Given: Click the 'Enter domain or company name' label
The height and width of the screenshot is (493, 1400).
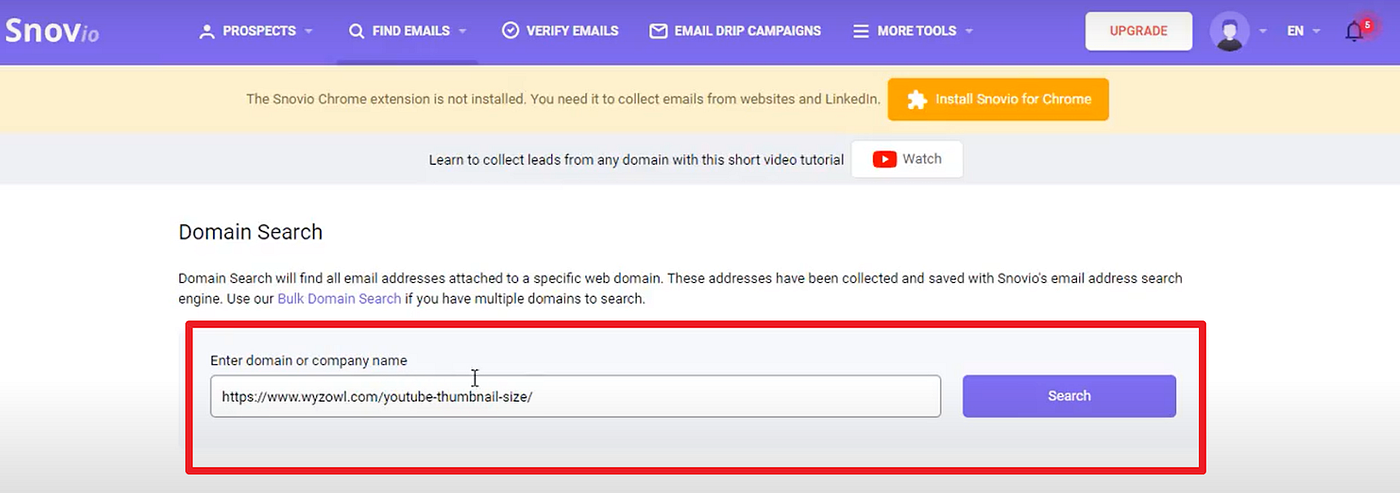Looking at the screenshot, I should (x=309, y=360).
